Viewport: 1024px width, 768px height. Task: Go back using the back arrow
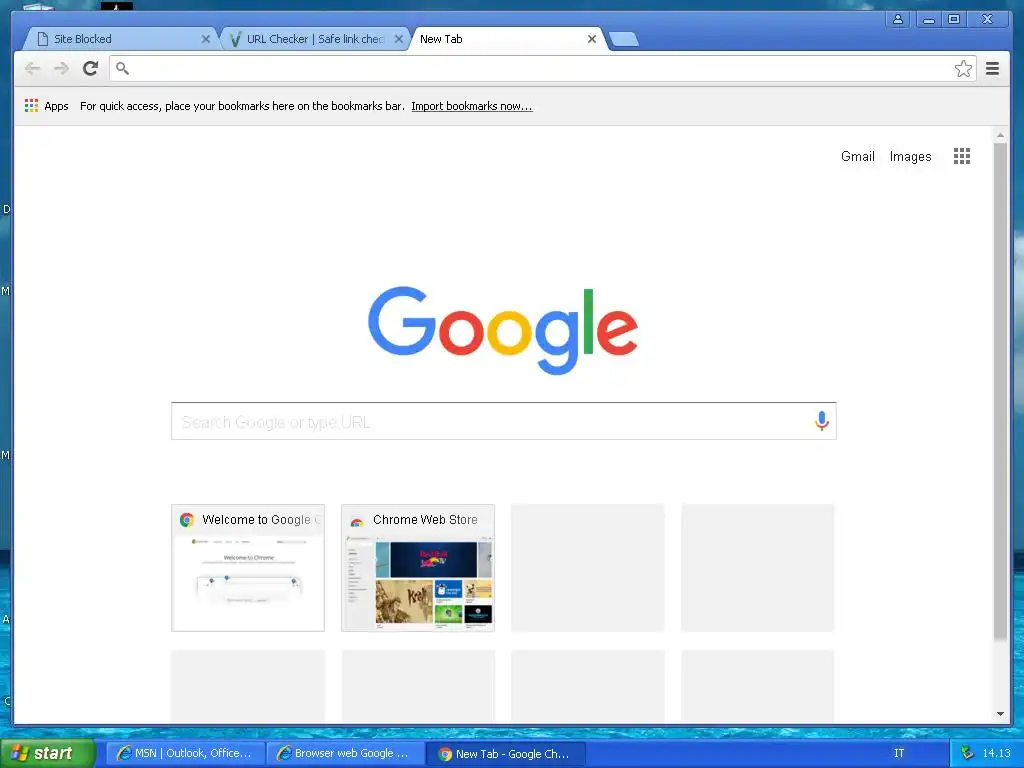(x=32, y=69)
